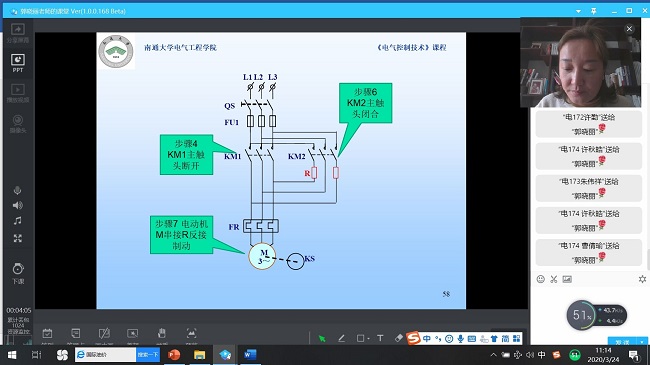The image size is (650, 365).
Task: Open the play video option
Action: 18,93
